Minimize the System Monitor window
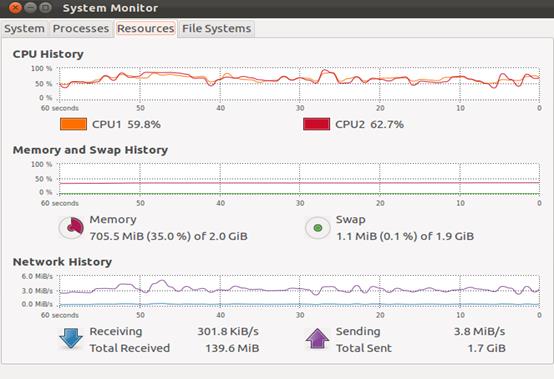 31,7
